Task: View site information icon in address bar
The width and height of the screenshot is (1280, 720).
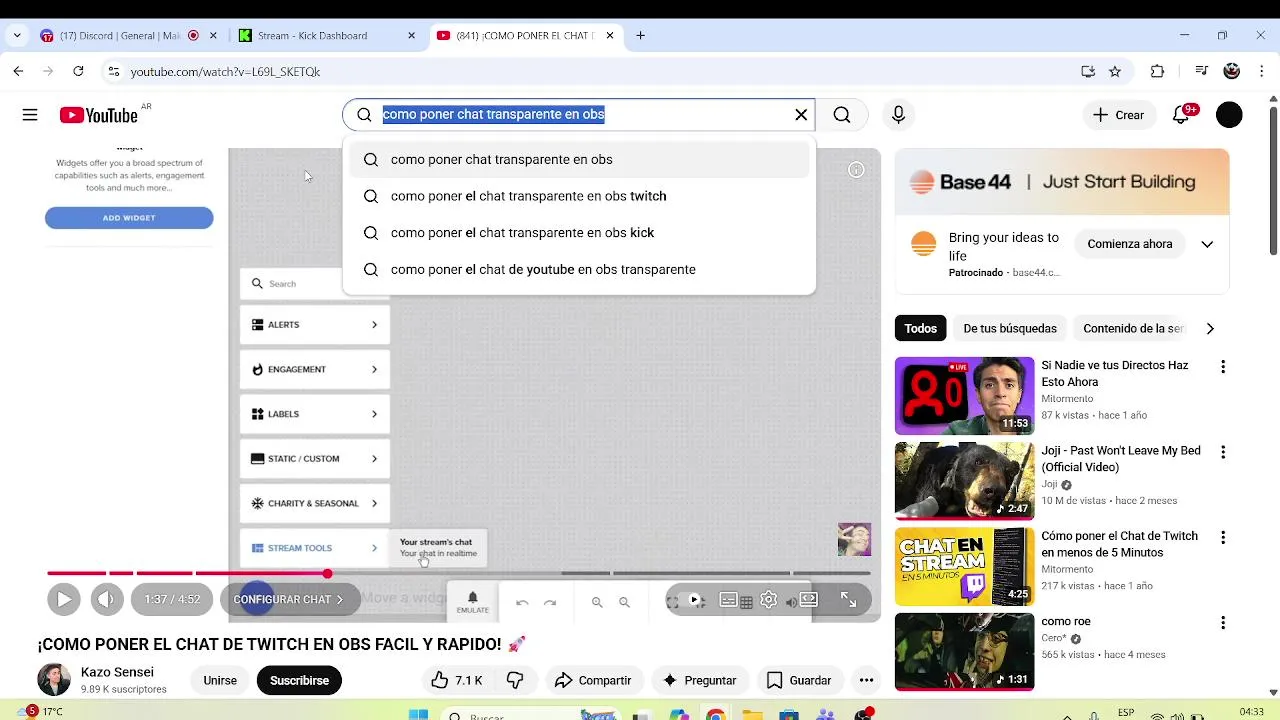Action: [113, 71]
